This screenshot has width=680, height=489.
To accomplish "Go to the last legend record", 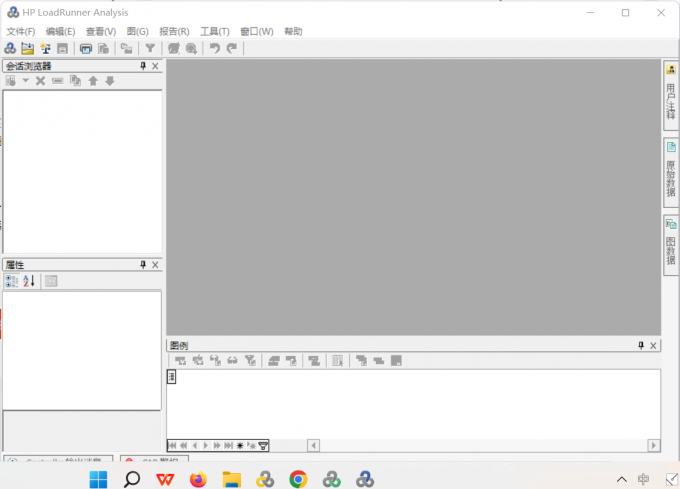I will click(x=228, y=445).
